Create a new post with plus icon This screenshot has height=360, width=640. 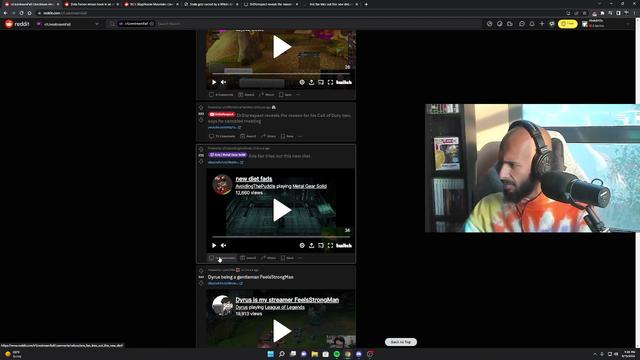click(x=542, y=24)
